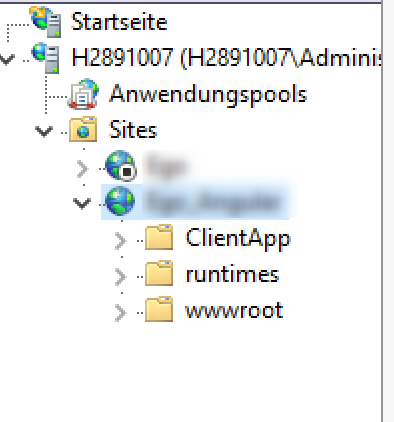
Task: Expand the ClientApp folder
Action: click(x=120, y=241)
